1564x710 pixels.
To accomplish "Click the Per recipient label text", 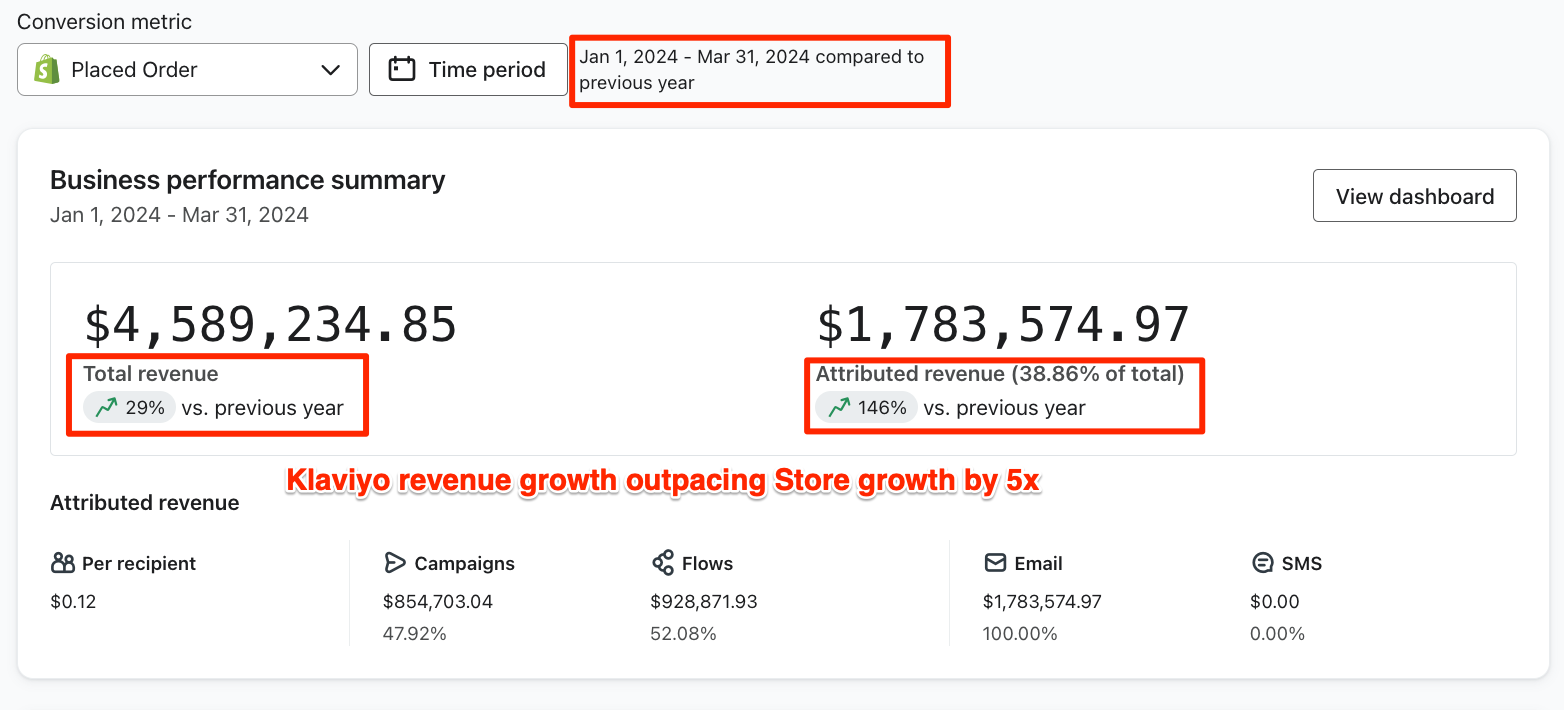I will pos(139,563).
